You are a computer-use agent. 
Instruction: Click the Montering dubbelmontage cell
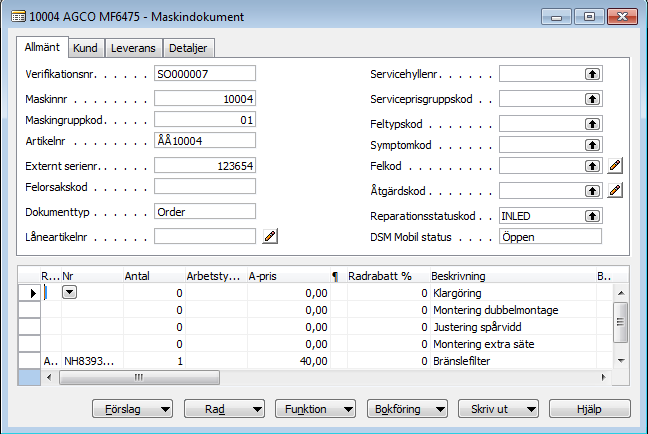pyautogui.click(x=513, y=310)
